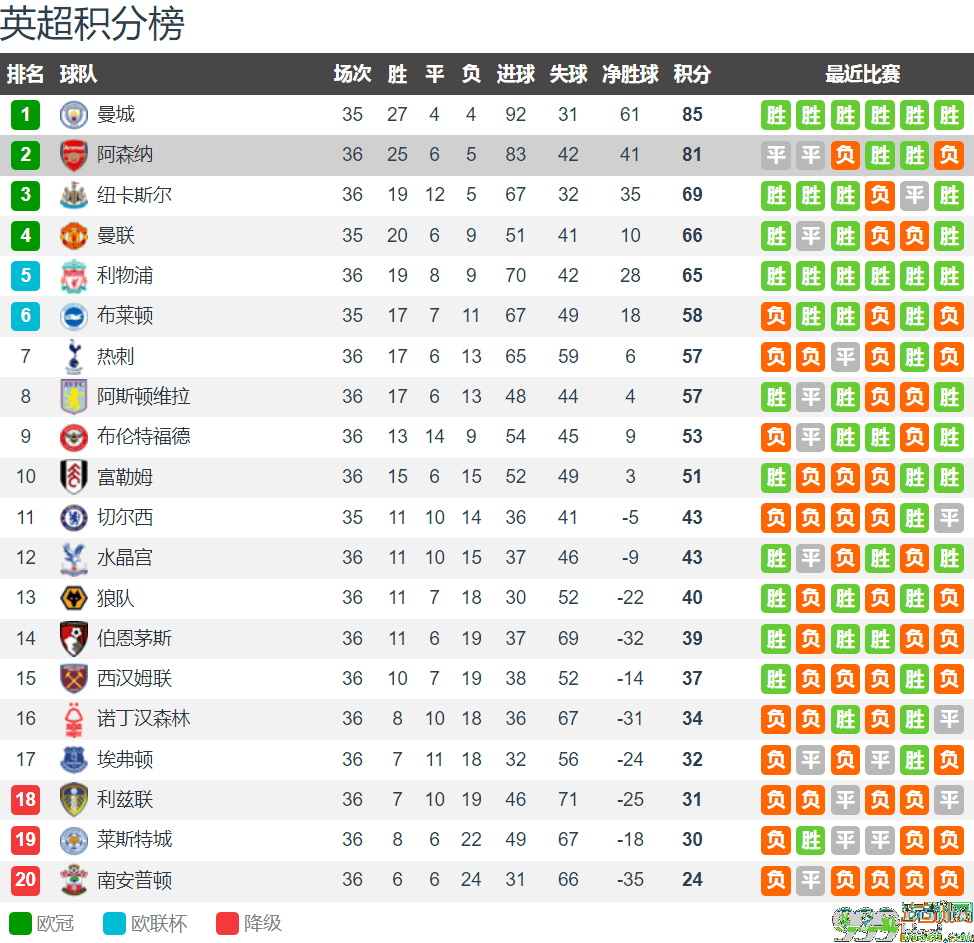Click rank badge 18 for 利兹联
This screenshot has width=974, height=943.
[x=25, y=800]
